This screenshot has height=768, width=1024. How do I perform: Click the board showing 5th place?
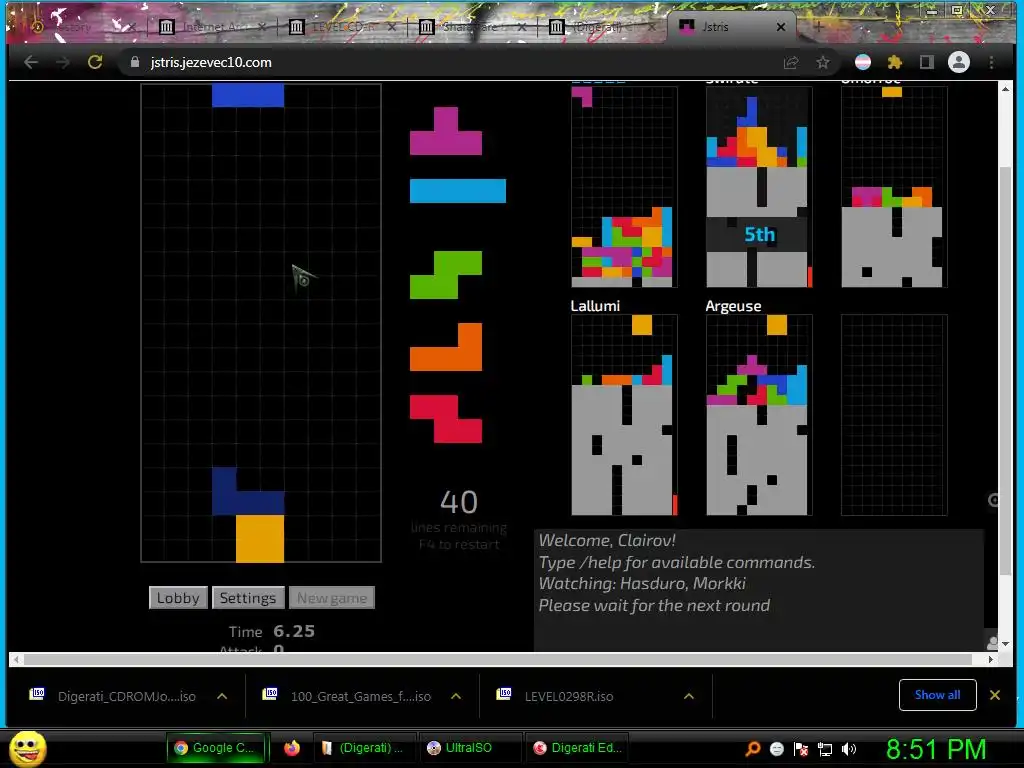pyautogui.click(x=759, y=187)
